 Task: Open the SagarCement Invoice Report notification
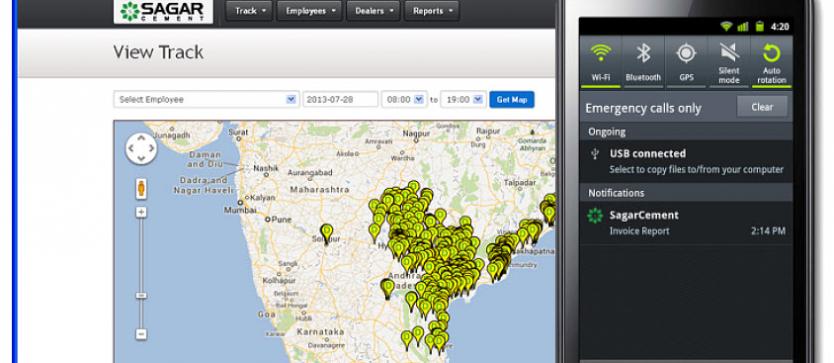tap(686, 222)
